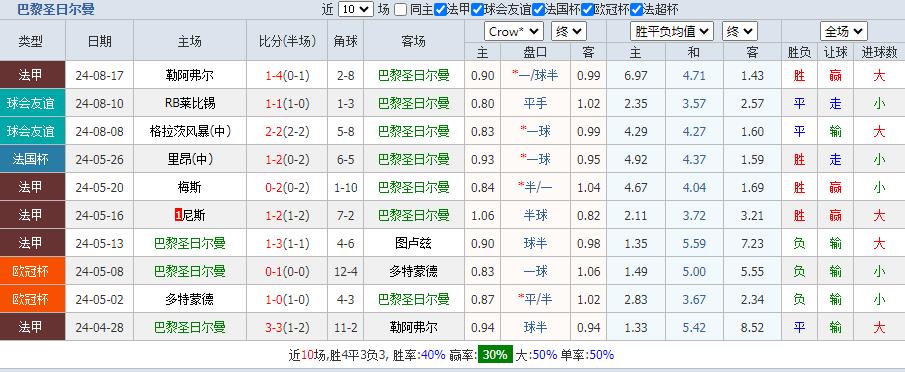
Task: Open the 胜平负均值 dropdown
Action: [x=672, y=32]
